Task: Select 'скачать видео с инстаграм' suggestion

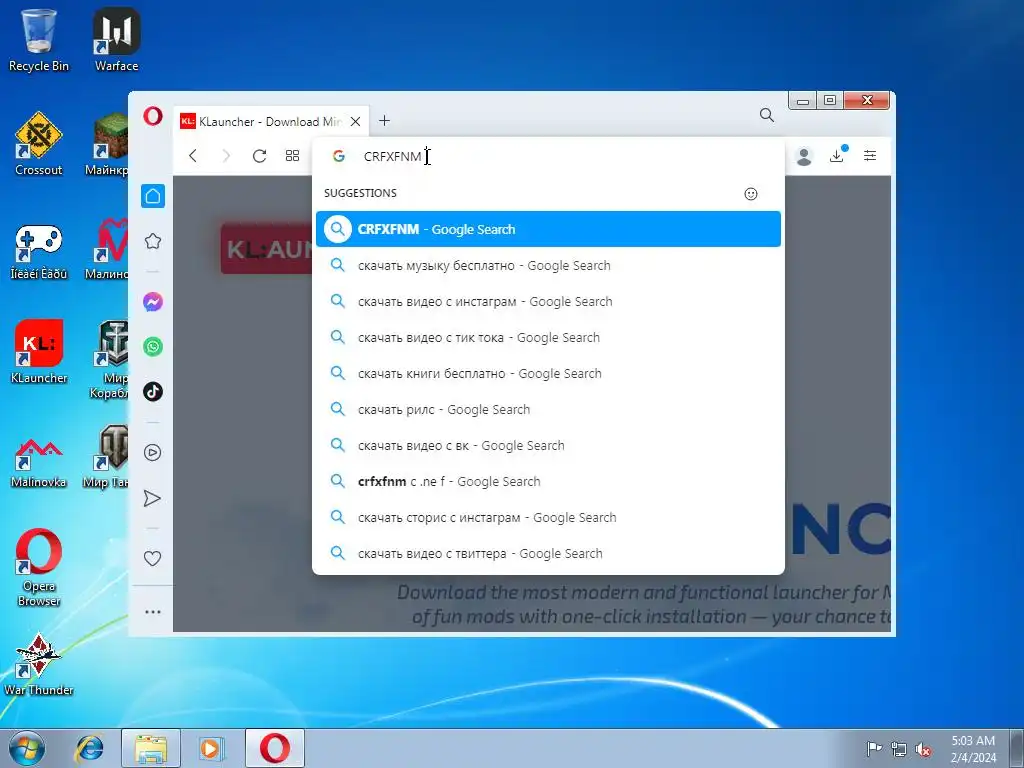Action: click(x=549, y=302)
